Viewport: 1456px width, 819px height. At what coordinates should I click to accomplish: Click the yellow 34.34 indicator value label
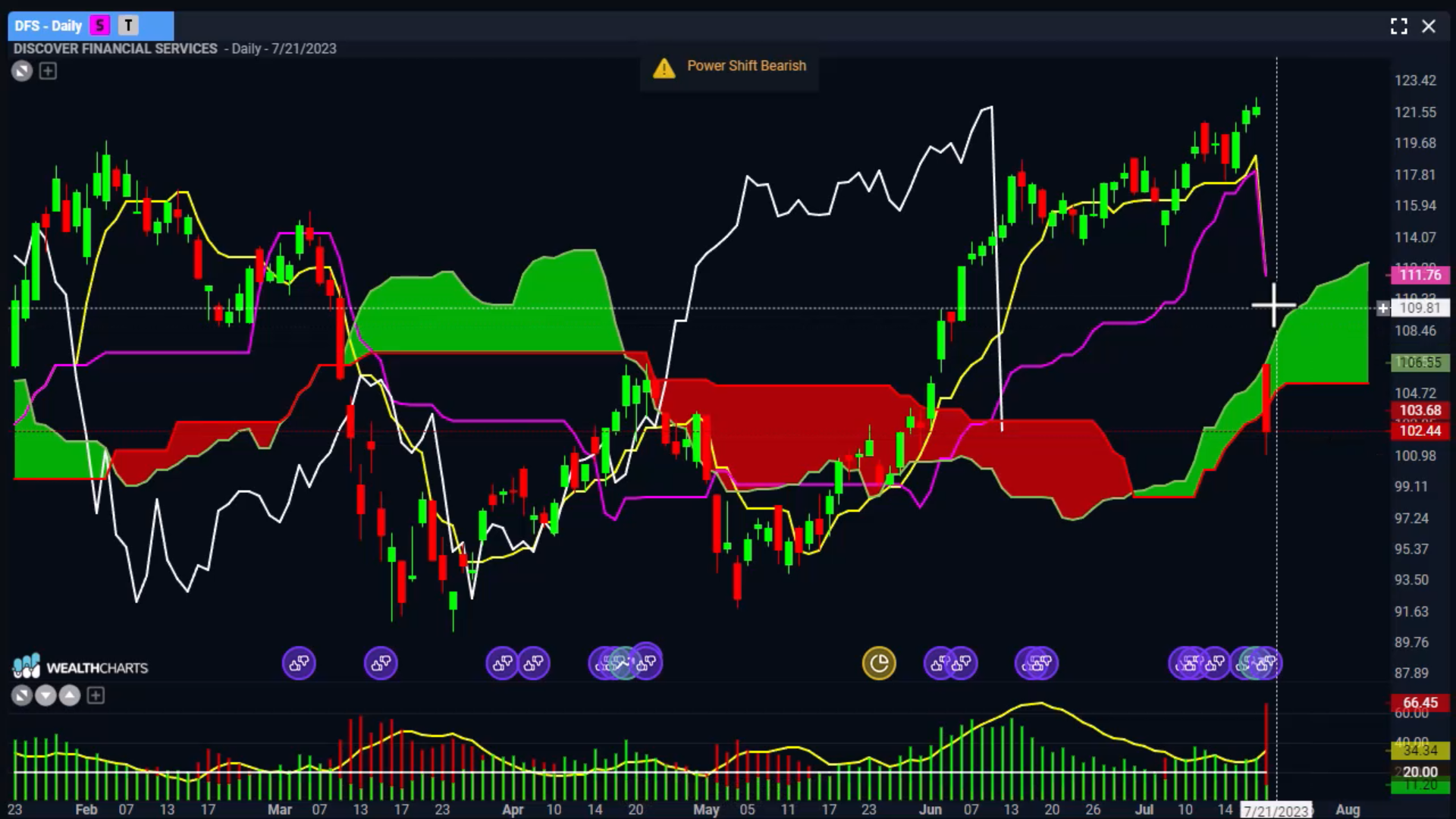1420,750
